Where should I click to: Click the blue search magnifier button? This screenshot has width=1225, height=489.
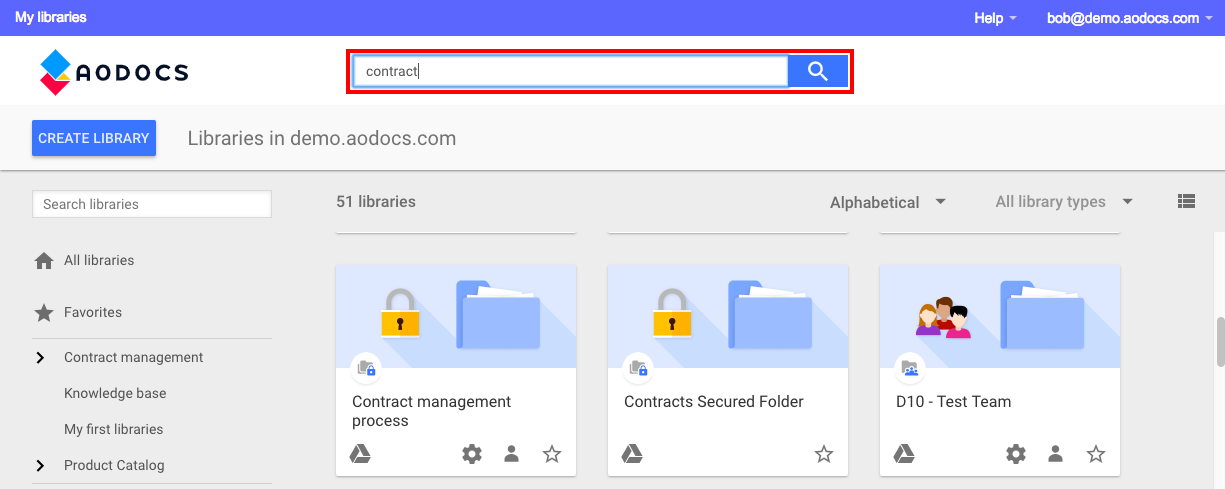point(818,71)
